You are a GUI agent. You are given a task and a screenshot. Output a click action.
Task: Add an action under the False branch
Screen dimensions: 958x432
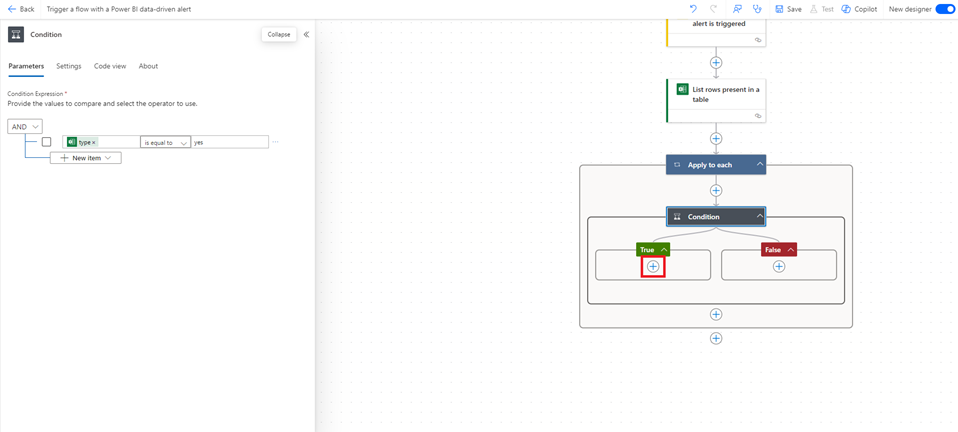tap(779, 266)
